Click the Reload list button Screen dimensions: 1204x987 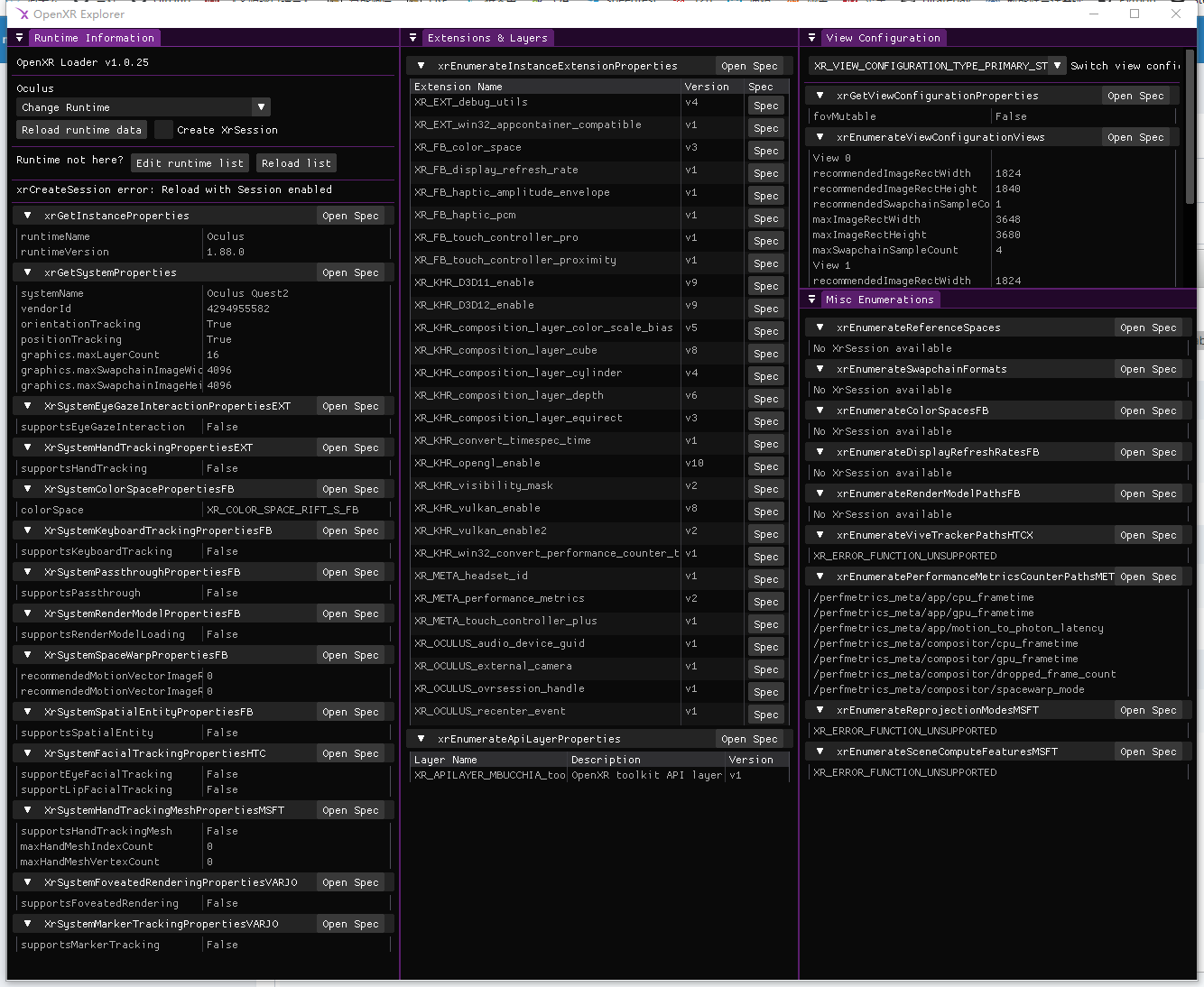296,163
